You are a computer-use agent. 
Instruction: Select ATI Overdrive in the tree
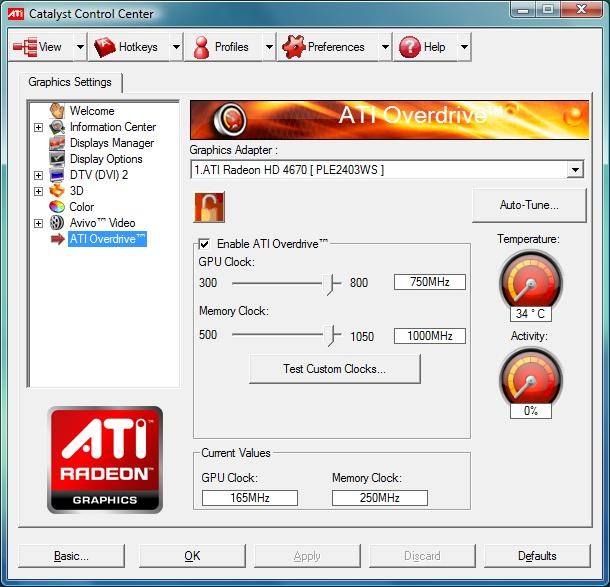pos(107,239)
